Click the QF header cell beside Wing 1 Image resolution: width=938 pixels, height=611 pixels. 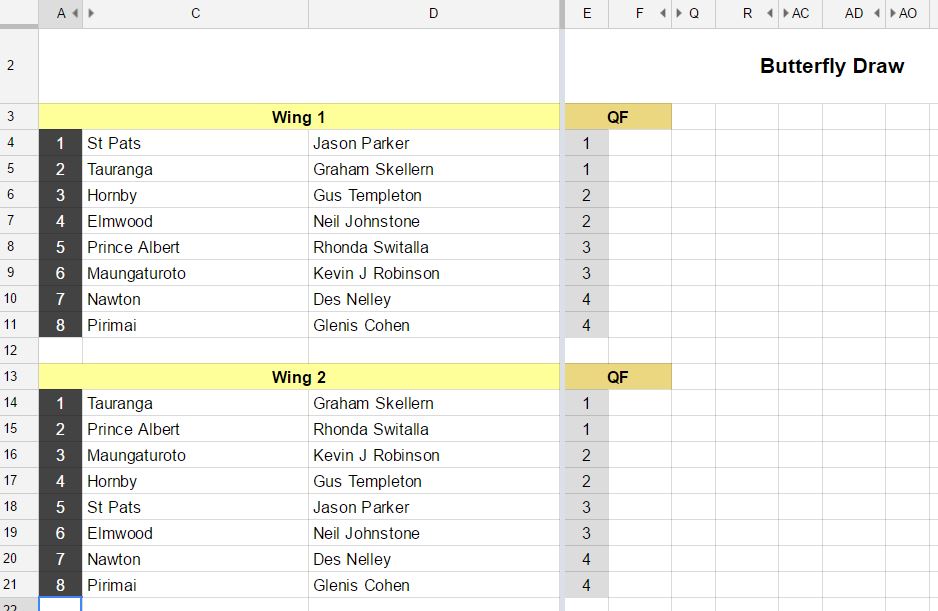pos(617,117)
